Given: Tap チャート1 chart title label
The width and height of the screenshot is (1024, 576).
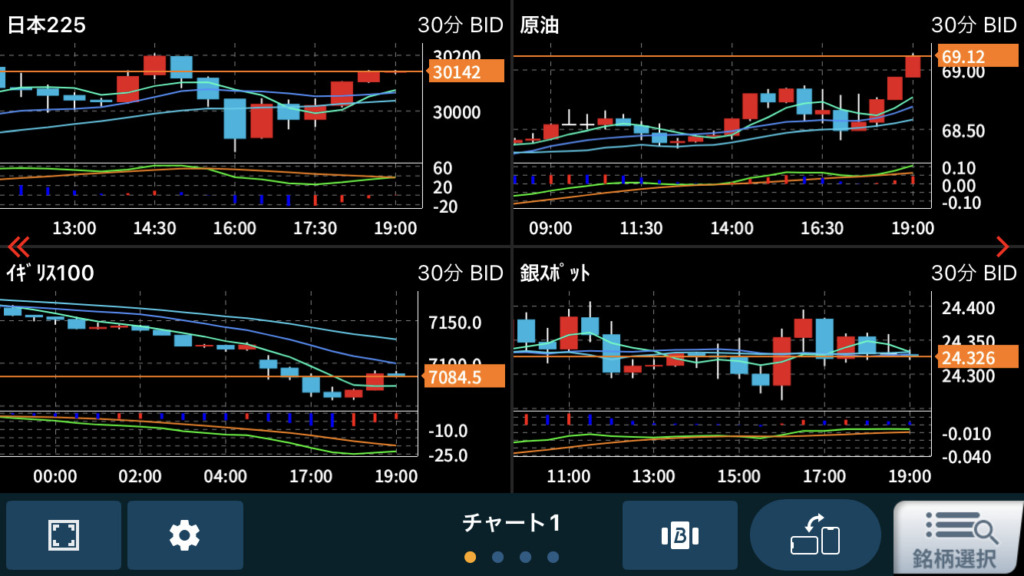Looking at the screenshot, I should pos(511,522).
